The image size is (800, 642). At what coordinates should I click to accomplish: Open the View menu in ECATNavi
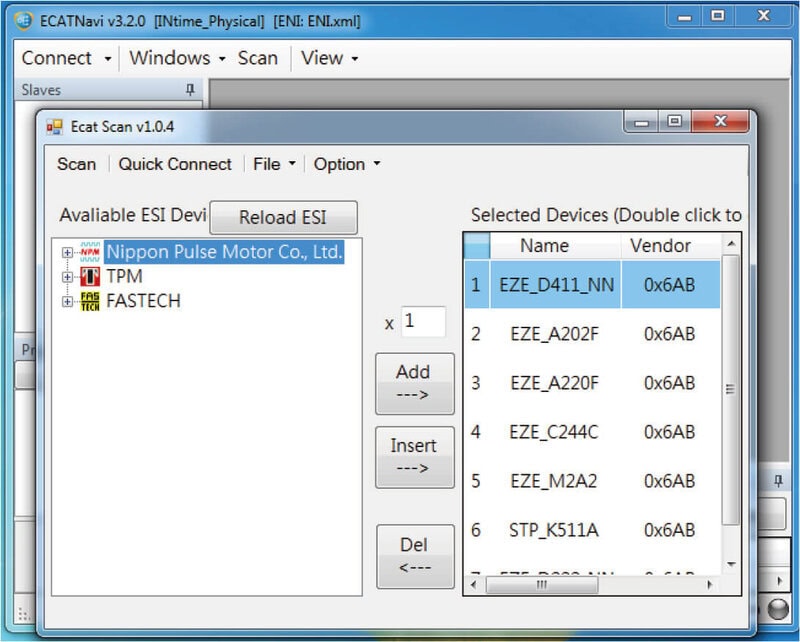pos(329,58)
